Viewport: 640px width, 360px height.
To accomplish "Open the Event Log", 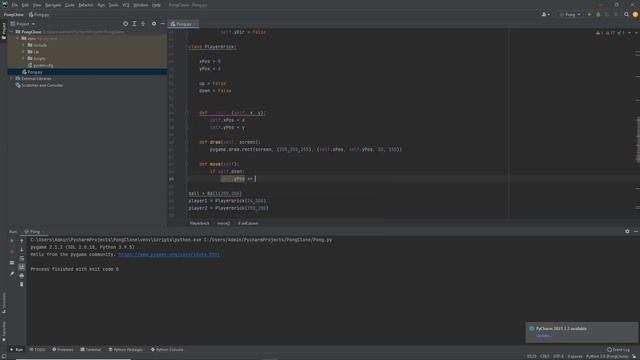I will click(618, 350).
